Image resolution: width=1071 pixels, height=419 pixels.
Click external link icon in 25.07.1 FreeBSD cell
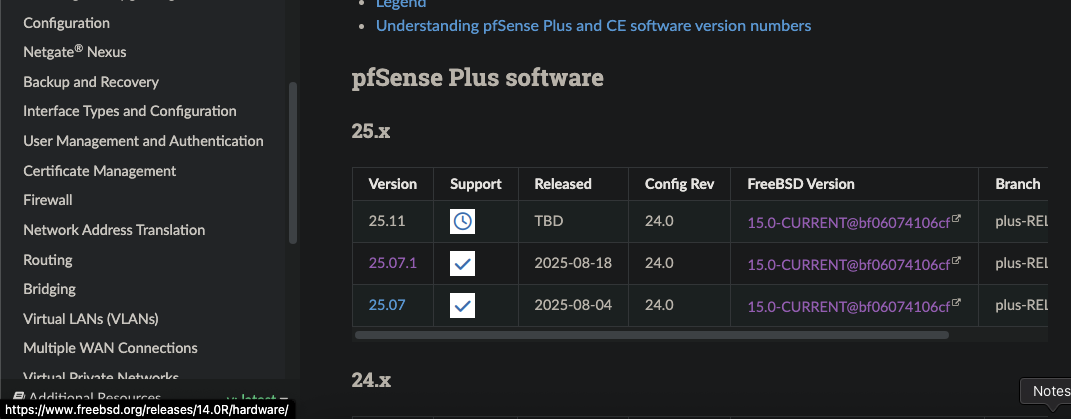[x=956, y=260]
